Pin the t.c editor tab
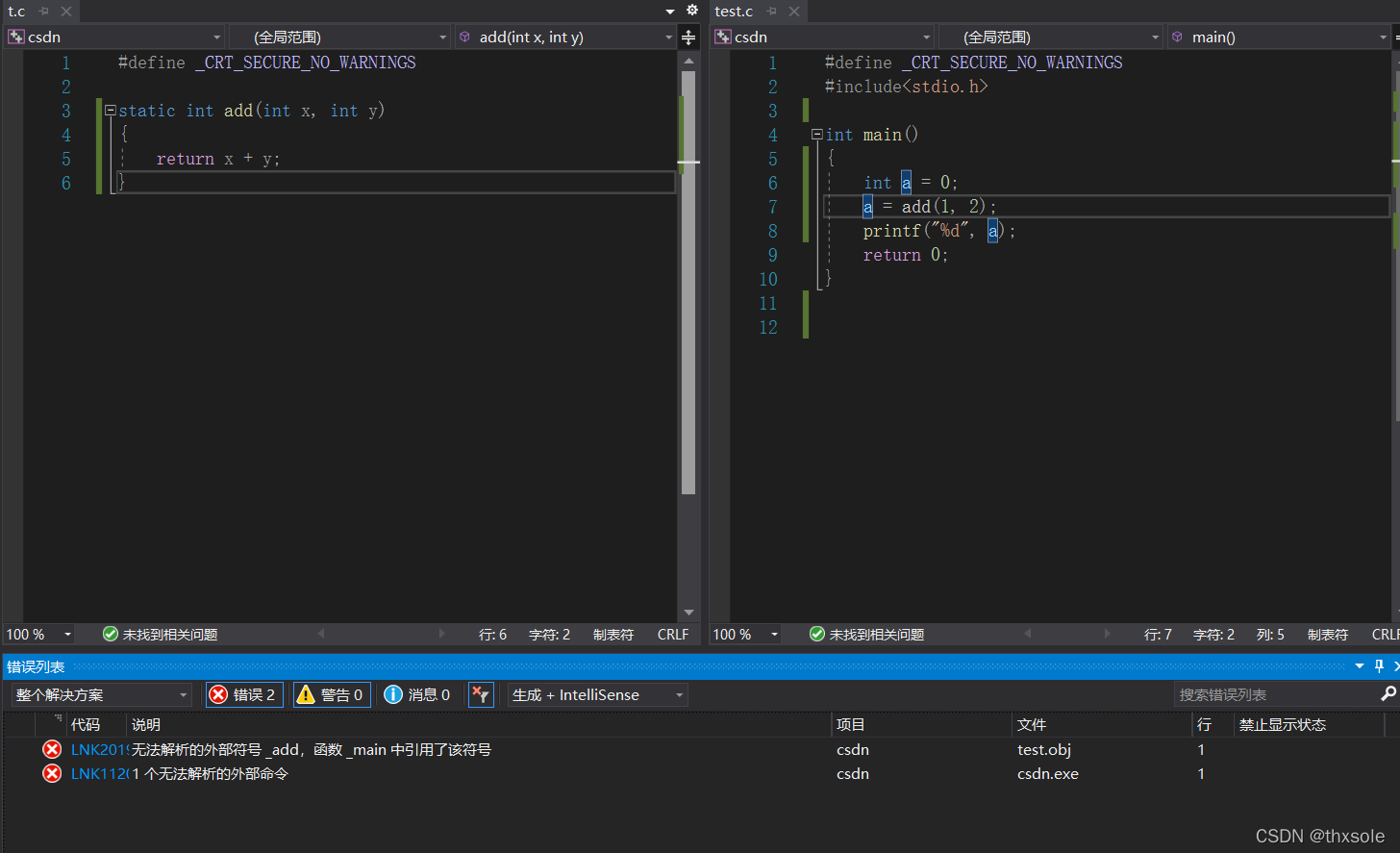Screen dimensions: 1400x853 44,12
